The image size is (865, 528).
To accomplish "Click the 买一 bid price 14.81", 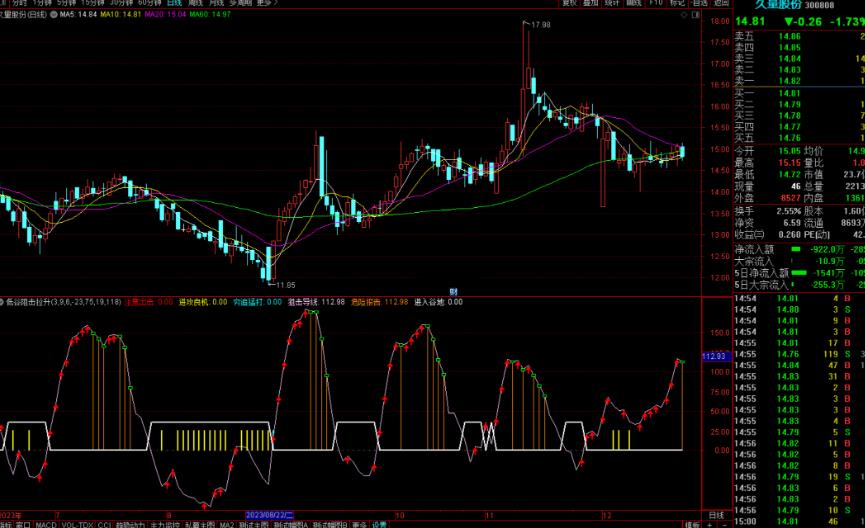I will tap(789, 93).
